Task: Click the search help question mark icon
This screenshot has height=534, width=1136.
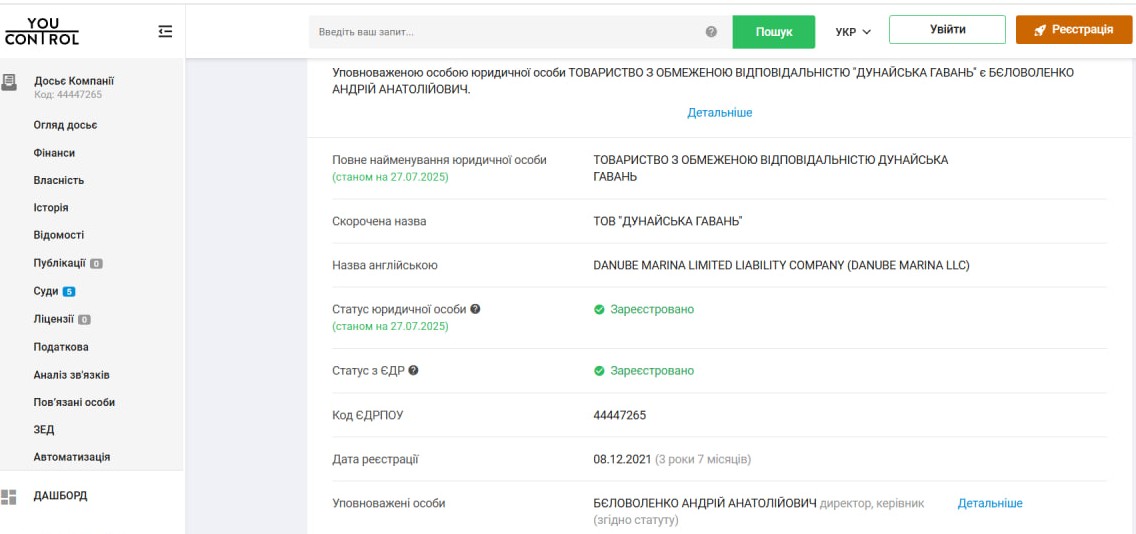Action: (x=711, y=32)
